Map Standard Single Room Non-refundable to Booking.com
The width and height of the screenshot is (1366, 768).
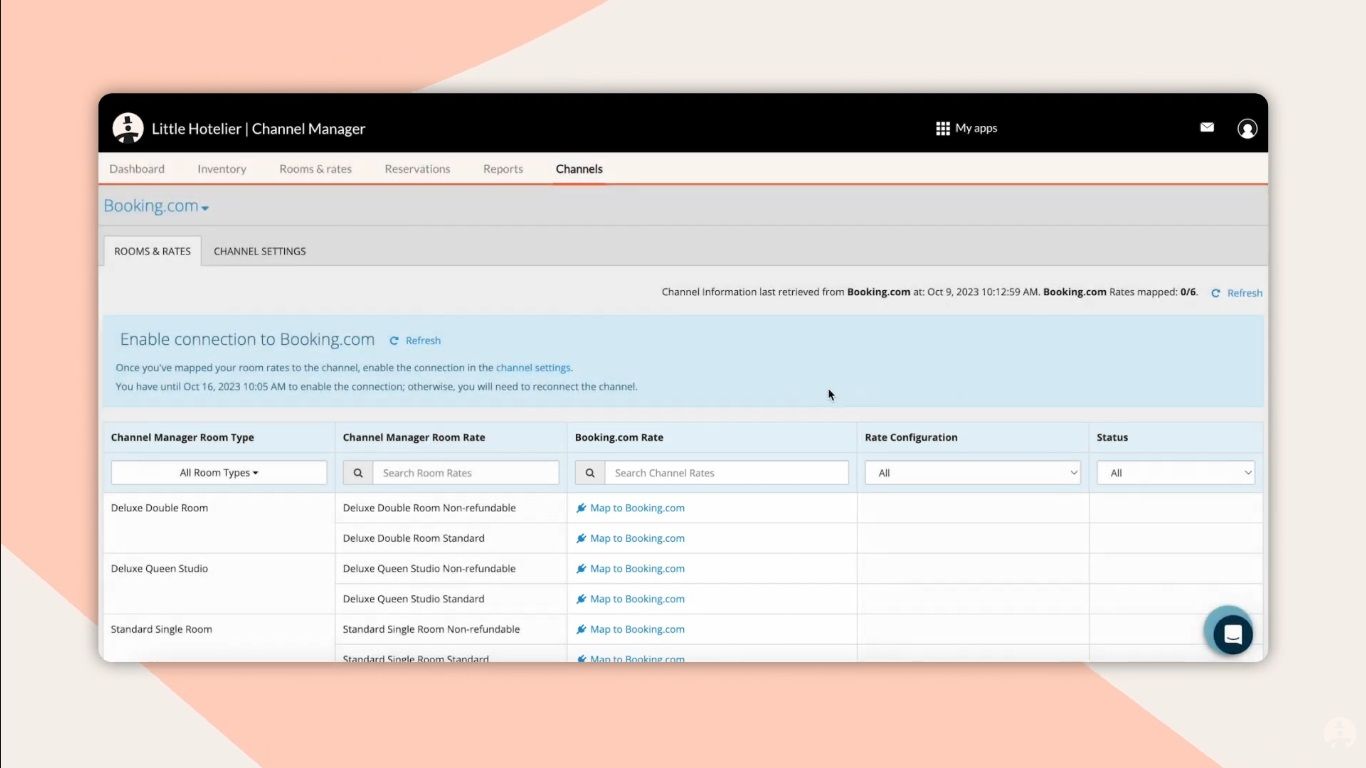tap(637, 629)
